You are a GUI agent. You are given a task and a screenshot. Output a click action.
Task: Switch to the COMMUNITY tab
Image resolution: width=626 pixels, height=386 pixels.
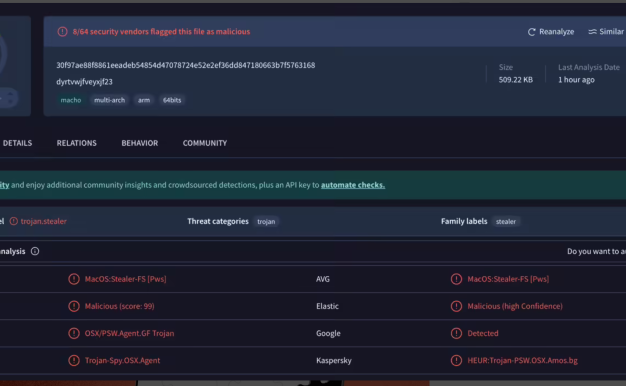point(205,143)
